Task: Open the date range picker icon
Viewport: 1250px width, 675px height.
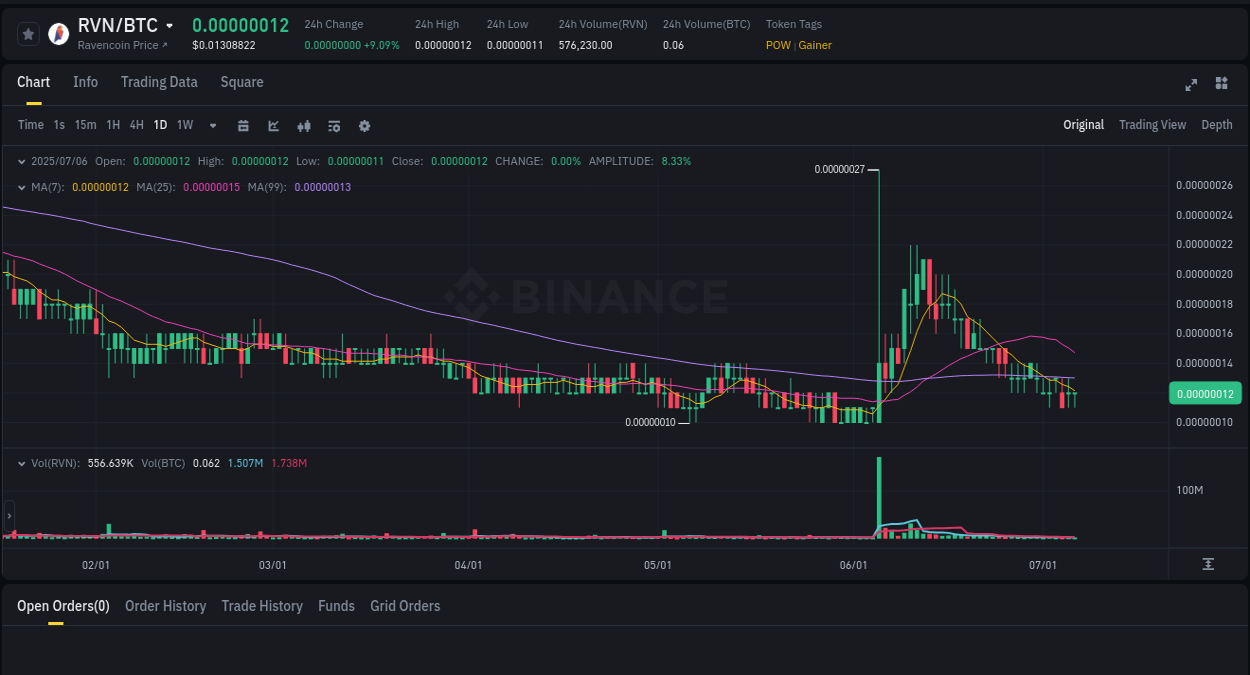Action: (243, 125)
